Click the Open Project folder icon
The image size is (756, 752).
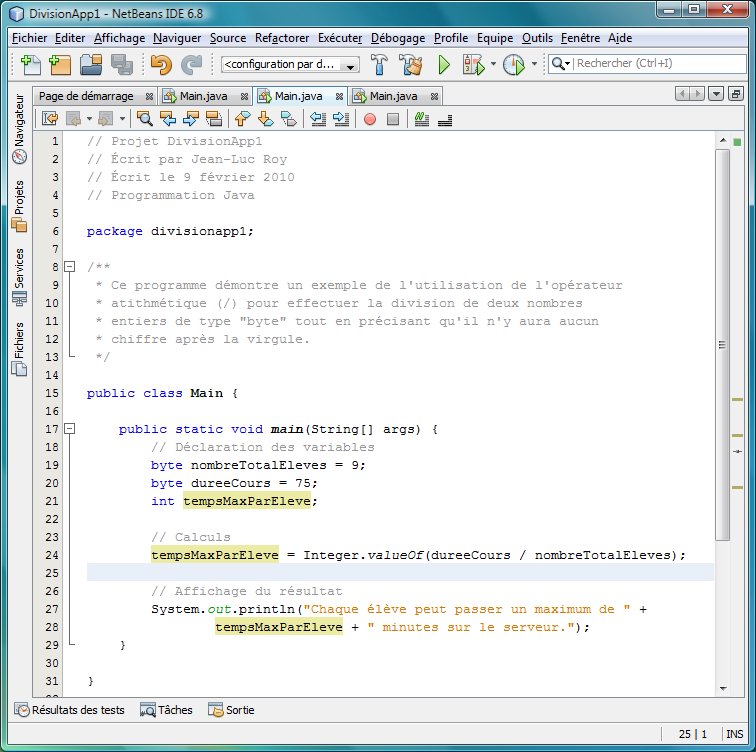coord(91,64)
